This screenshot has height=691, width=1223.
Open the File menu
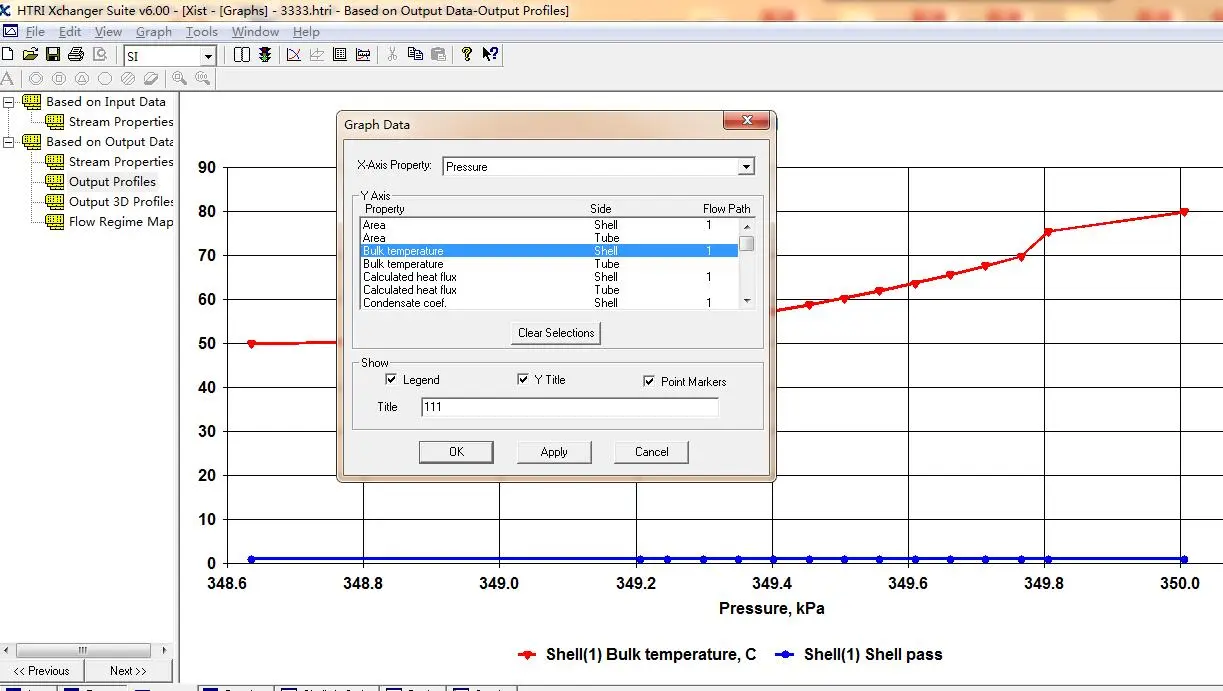tap(35, 32)
